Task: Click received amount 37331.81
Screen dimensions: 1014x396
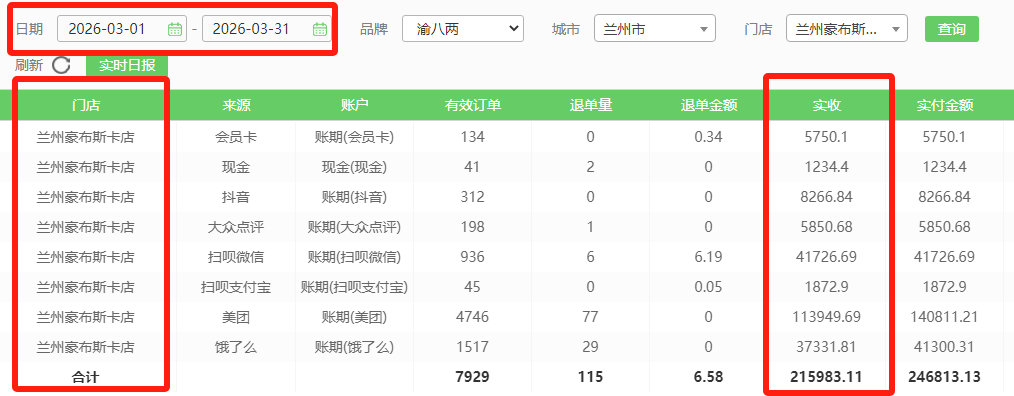Action: click(x=826, y=347)
